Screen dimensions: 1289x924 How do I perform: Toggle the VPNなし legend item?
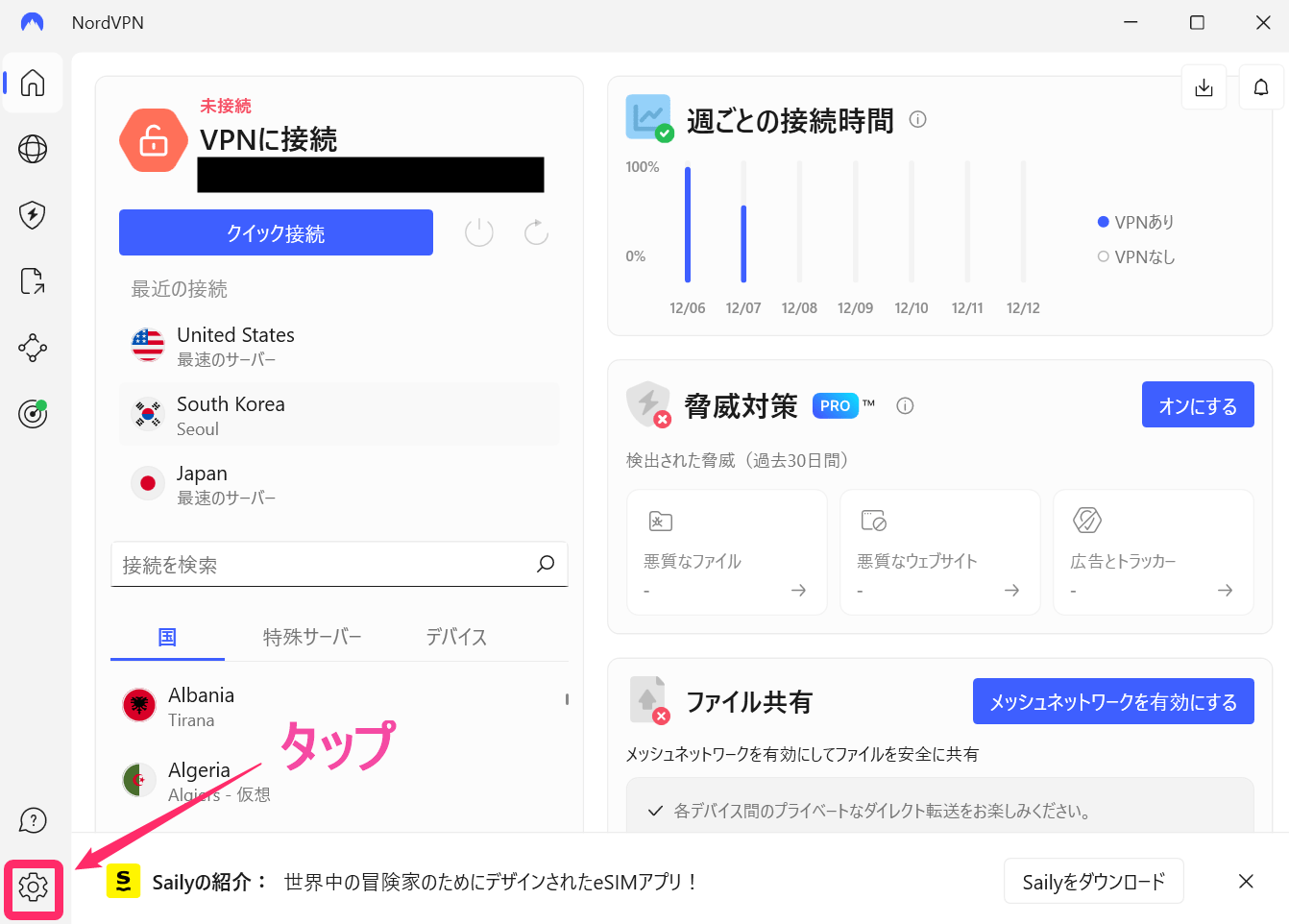pos(1136,256)
